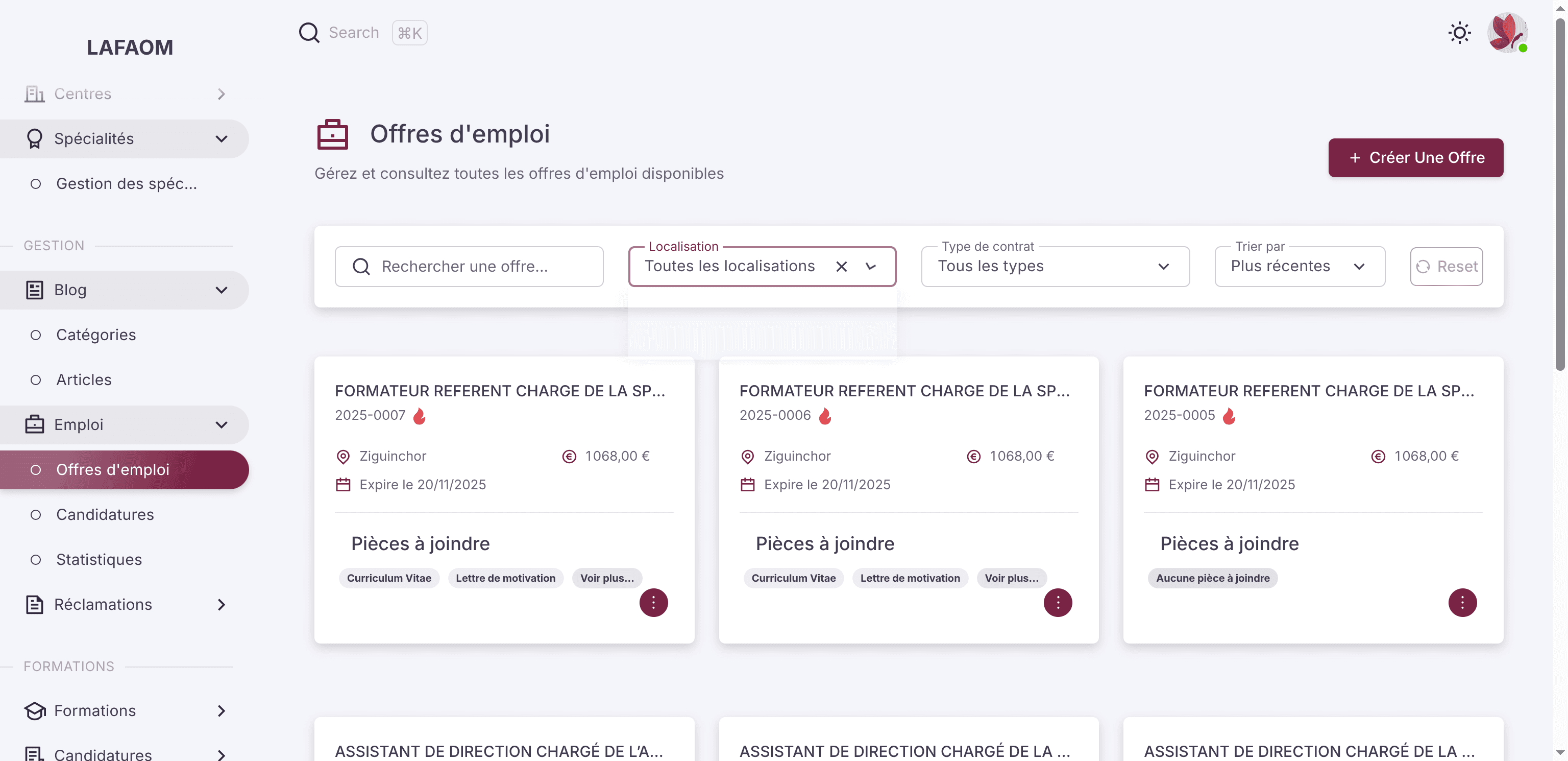Go to Catégories in sidebar
Viewport: 1568px width, 761px height.
pos(124,335)
